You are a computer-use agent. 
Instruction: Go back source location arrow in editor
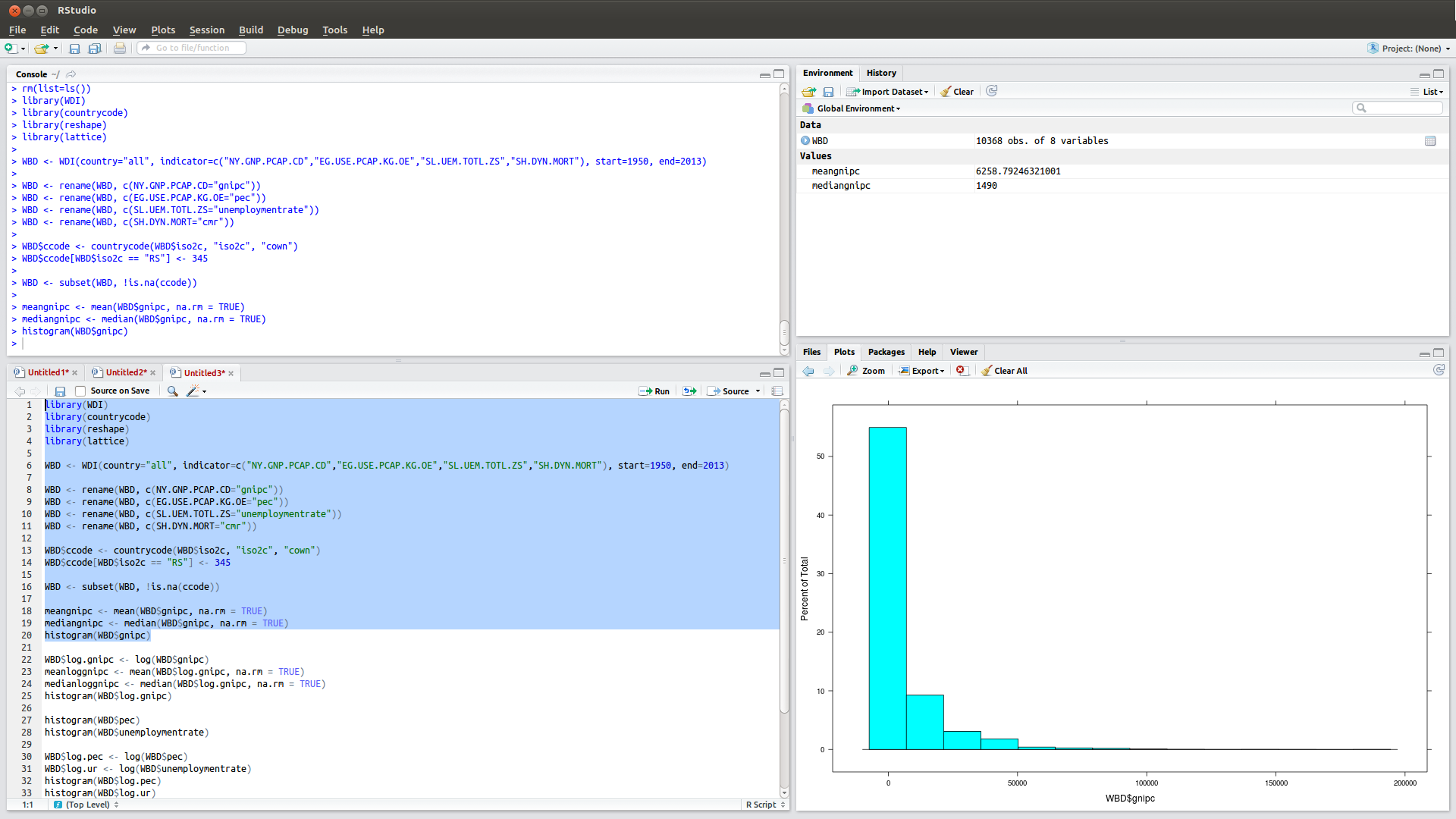[20, 391]
